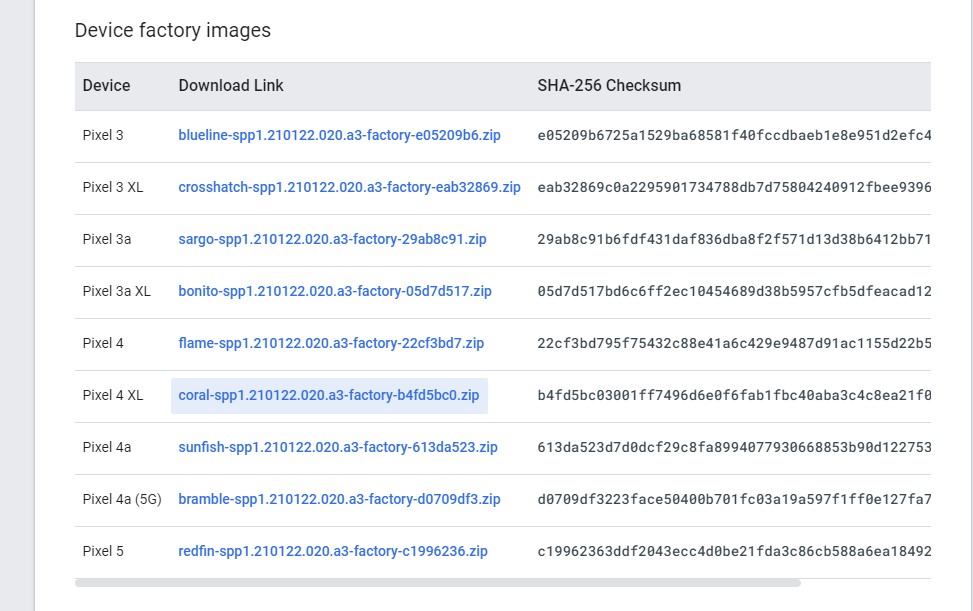Viewport: 973px width, 611px height.
Task: Select the flame factory zip download
Action: 331,343
